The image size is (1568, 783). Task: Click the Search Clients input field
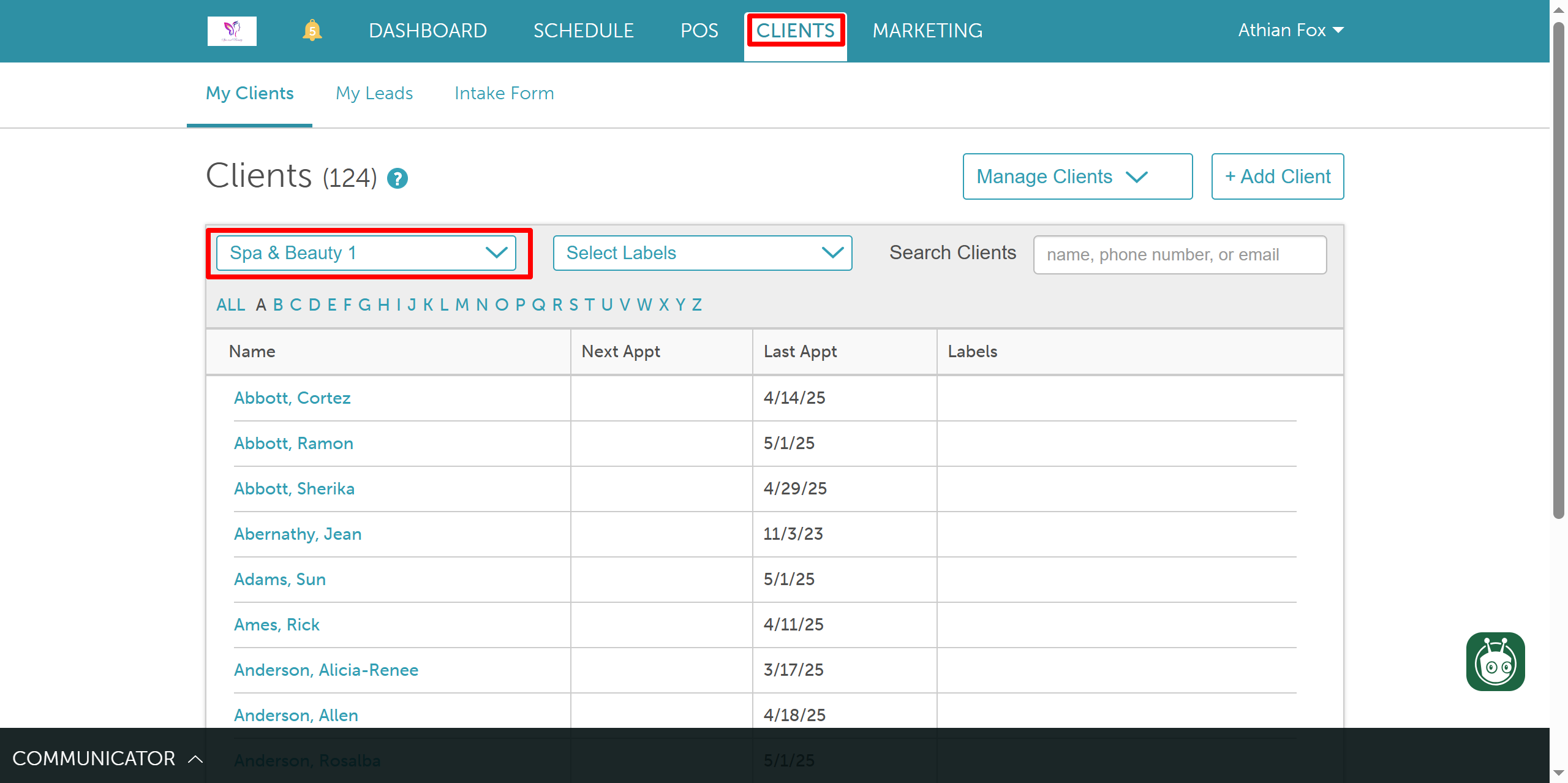pos(1179,255)
